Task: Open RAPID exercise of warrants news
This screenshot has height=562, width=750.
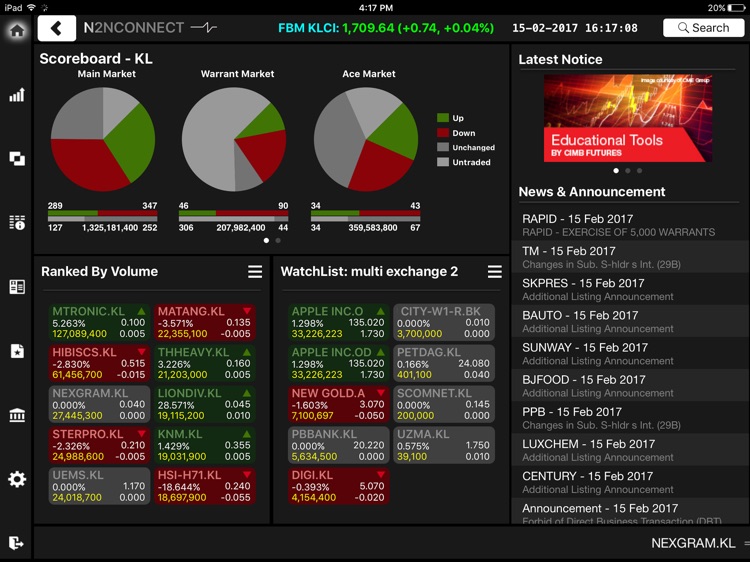Action: (x=630, y=225)
